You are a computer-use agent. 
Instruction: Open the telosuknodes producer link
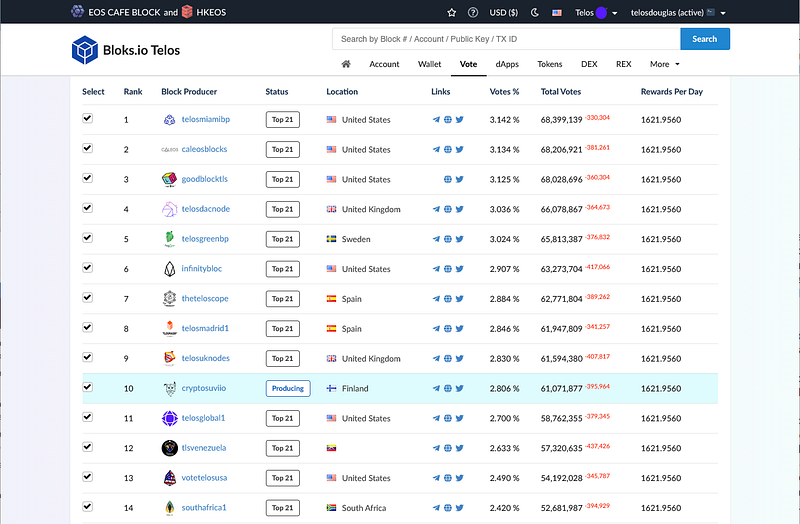[206, 358]
